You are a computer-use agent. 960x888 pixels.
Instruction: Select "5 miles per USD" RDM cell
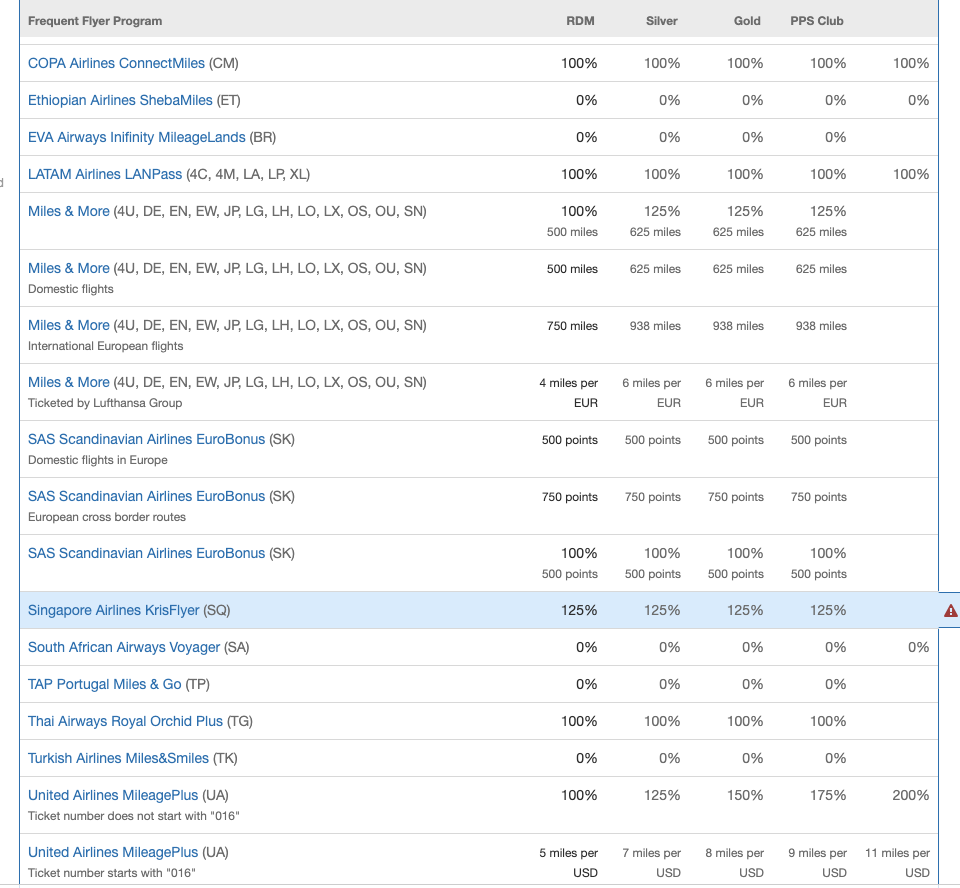(568, 862)
